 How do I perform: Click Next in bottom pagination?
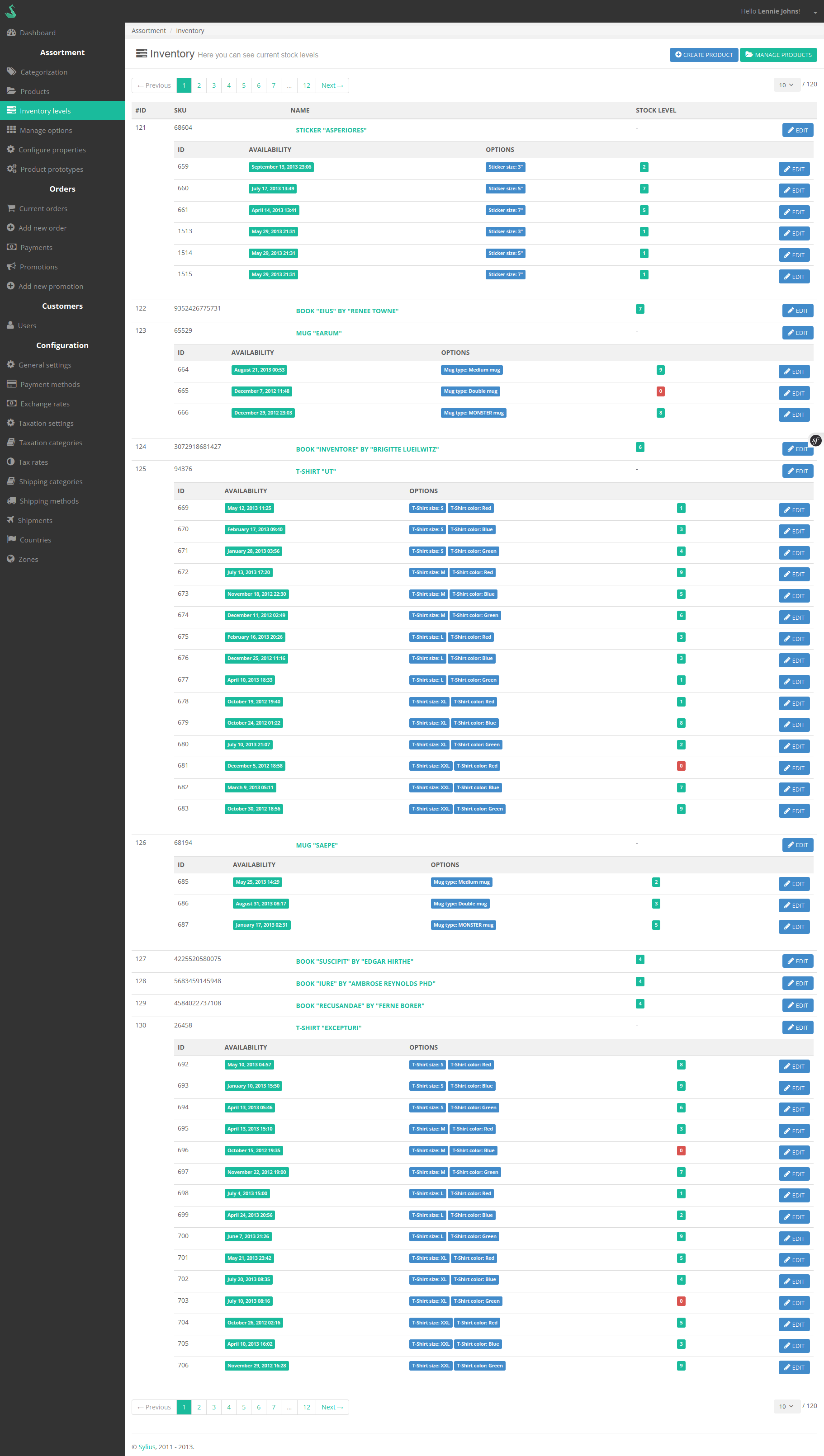332,1407
